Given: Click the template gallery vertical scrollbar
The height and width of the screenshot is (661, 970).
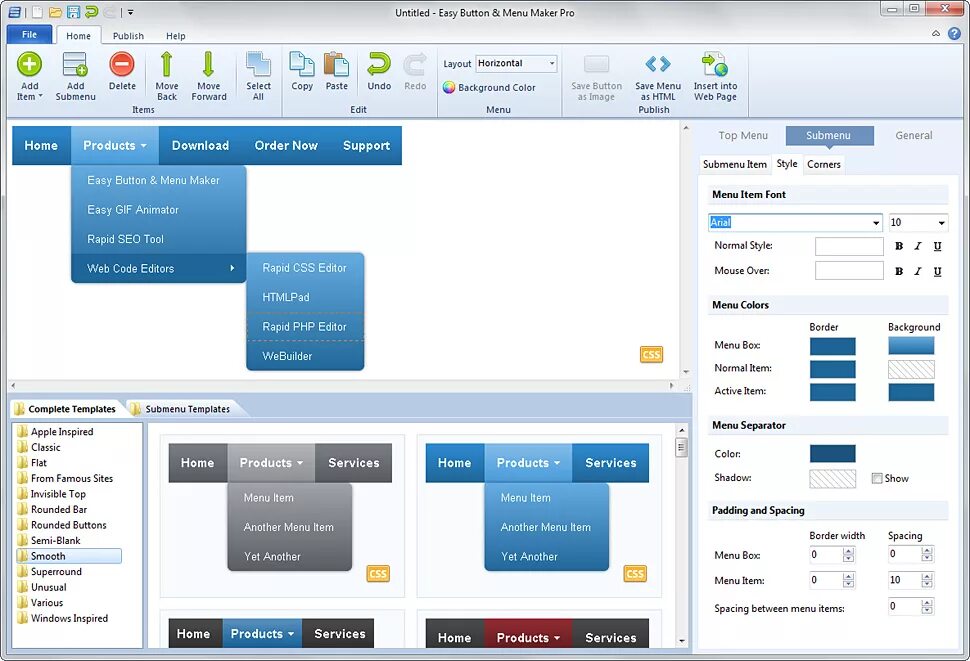Looking at the screenshot, I should point(682,535).
